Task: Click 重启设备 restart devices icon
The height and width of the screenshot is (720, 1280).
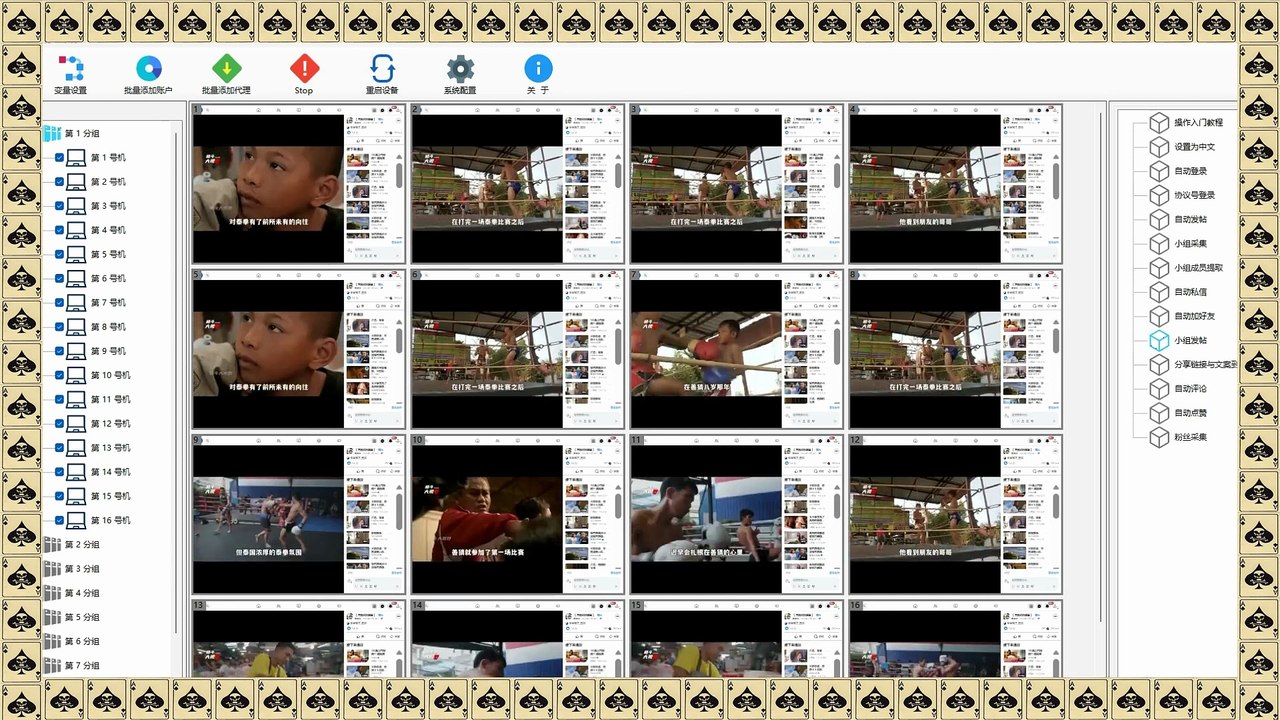Action: tap(382, 69)
